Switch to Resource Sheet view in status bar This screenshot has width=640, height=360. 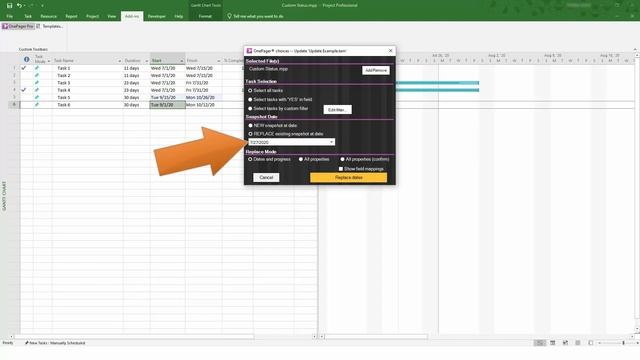point(578,343)
